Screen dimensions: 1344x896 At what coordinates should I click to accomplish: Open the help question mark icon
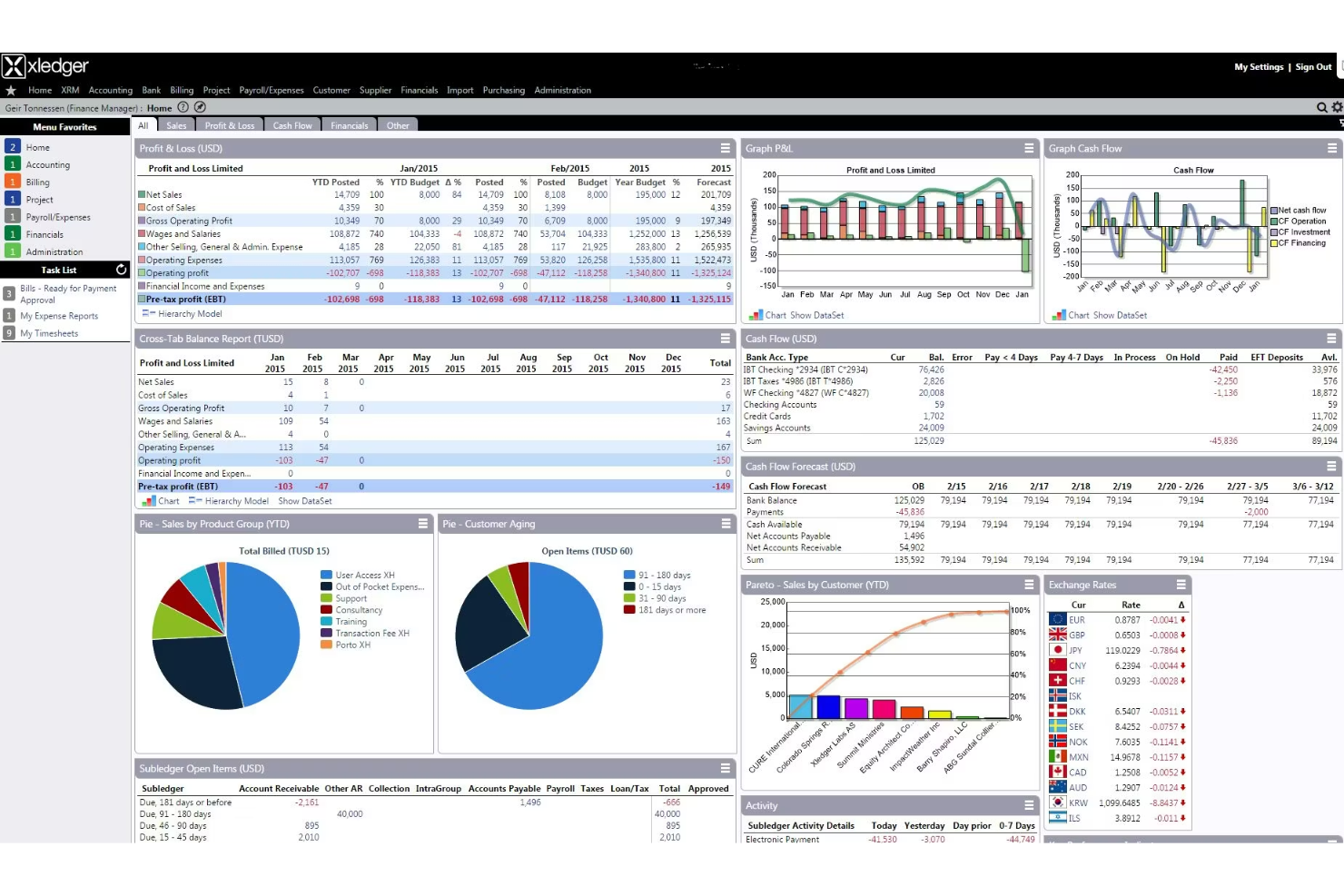coord(183,107)
